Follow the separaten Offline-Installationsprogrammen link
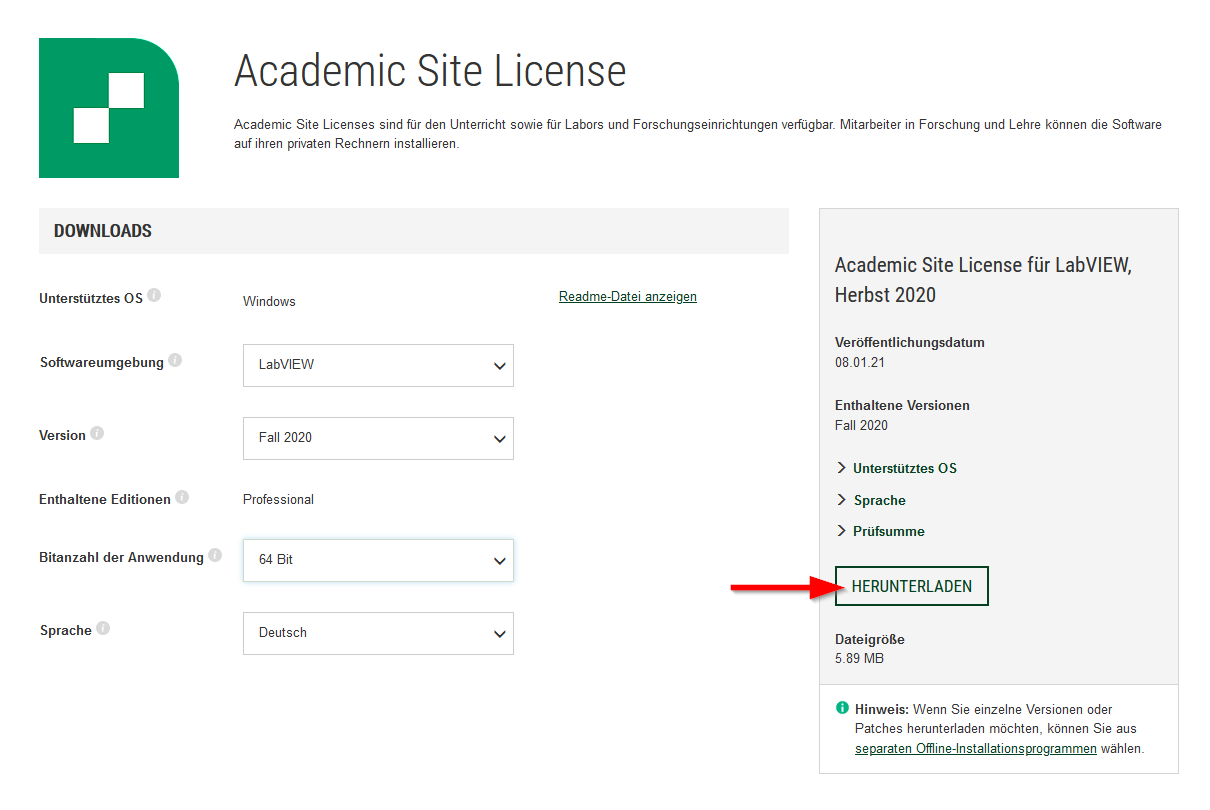The image size is (1210, 810). coord(976,748)
